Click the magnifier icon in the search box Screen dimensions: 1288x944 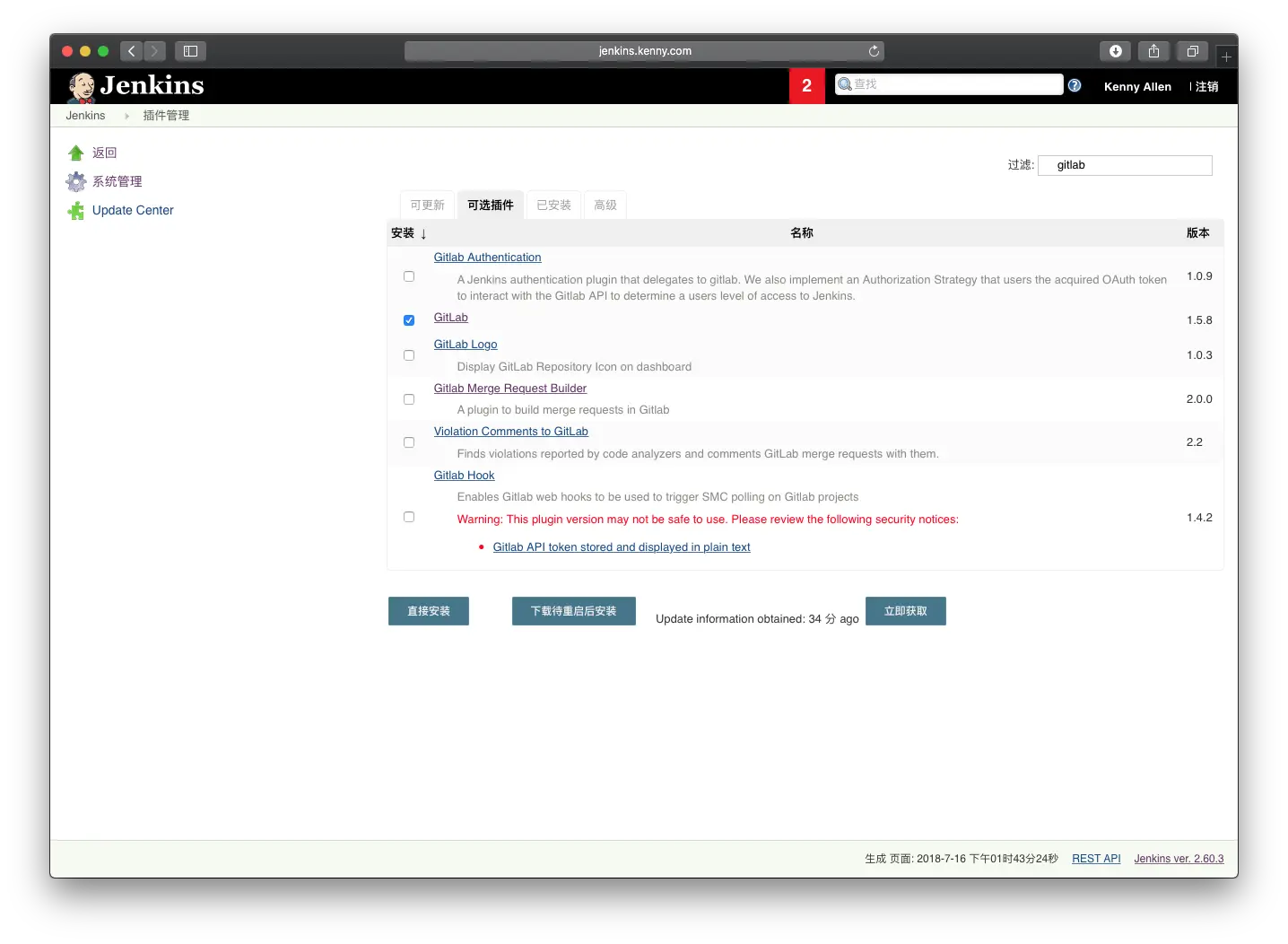844,84
